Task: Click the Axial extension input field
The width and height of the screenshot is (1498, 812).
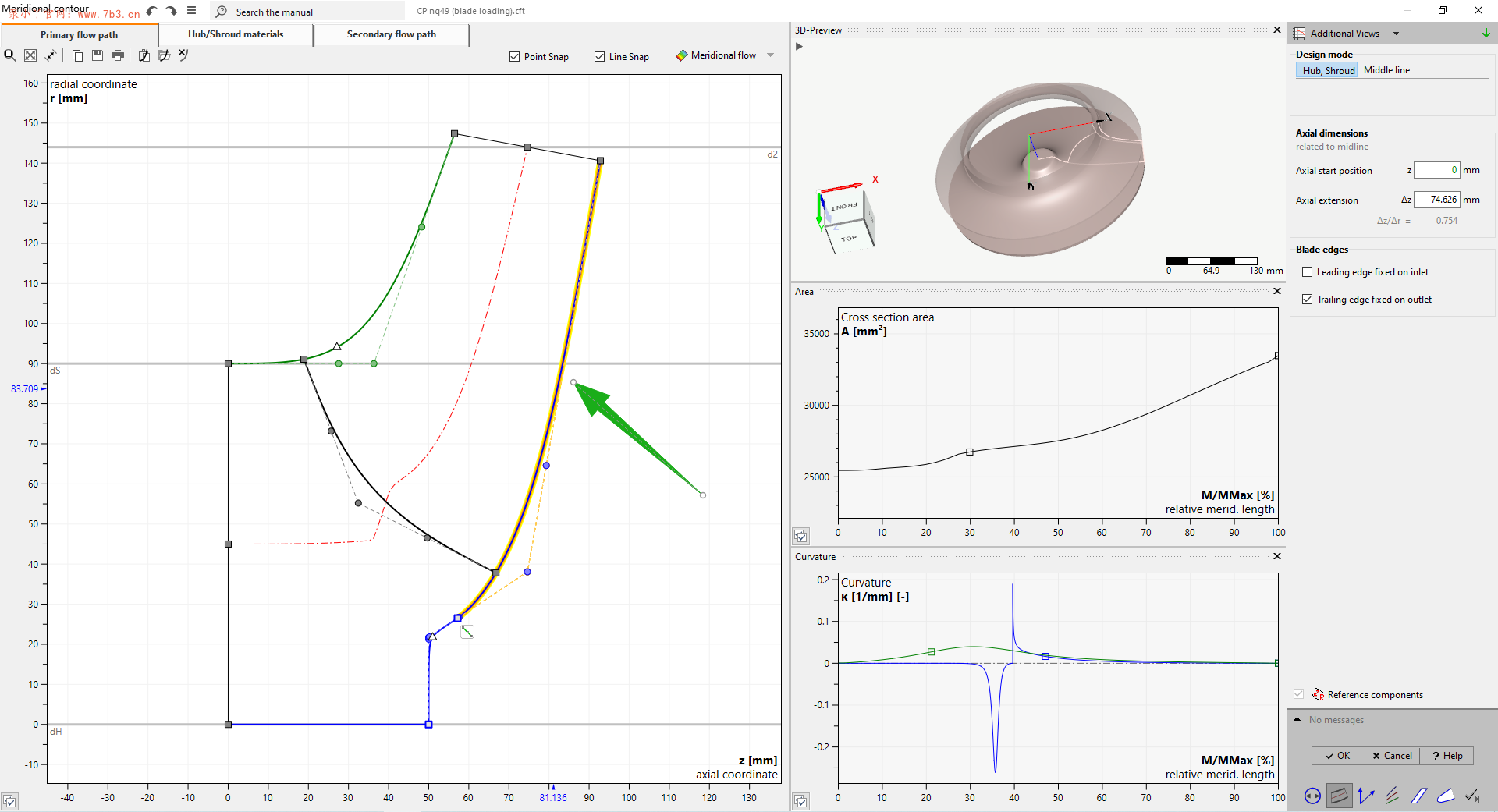Action: 1437,200
